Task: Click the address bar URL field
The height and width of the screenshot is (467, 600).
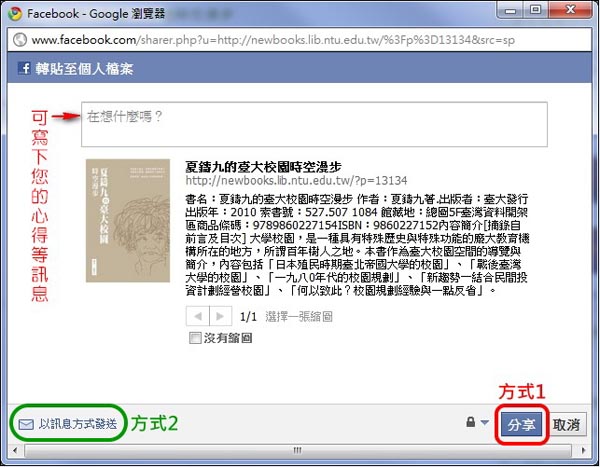Action: [299, 40]
